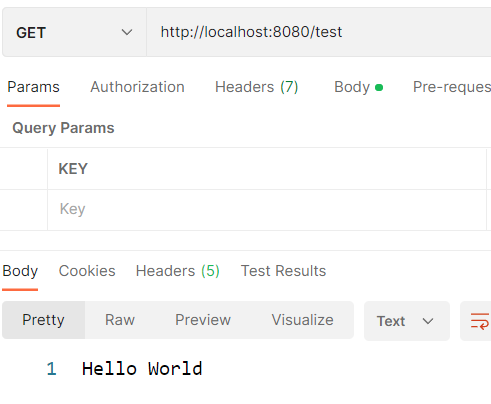Click the chevron next to GET
The width and height of the screenshot is (491, 404).
(127, 32)
